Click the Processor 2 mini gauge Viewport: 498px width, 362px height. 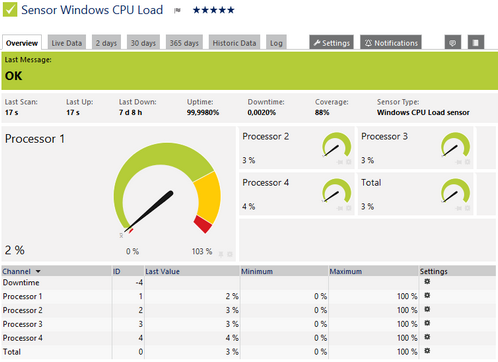click(x=336, y=145)
